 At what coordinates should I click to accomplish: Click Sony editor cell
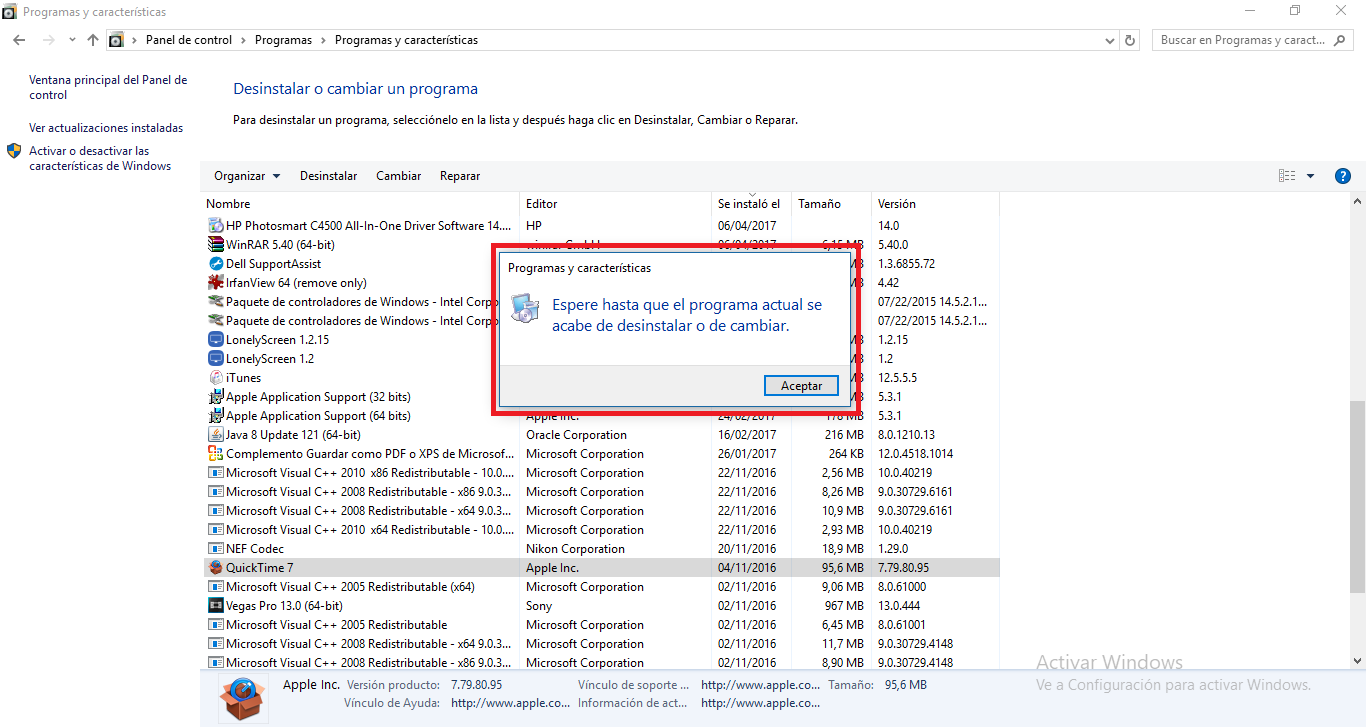[x=539, y=606]
